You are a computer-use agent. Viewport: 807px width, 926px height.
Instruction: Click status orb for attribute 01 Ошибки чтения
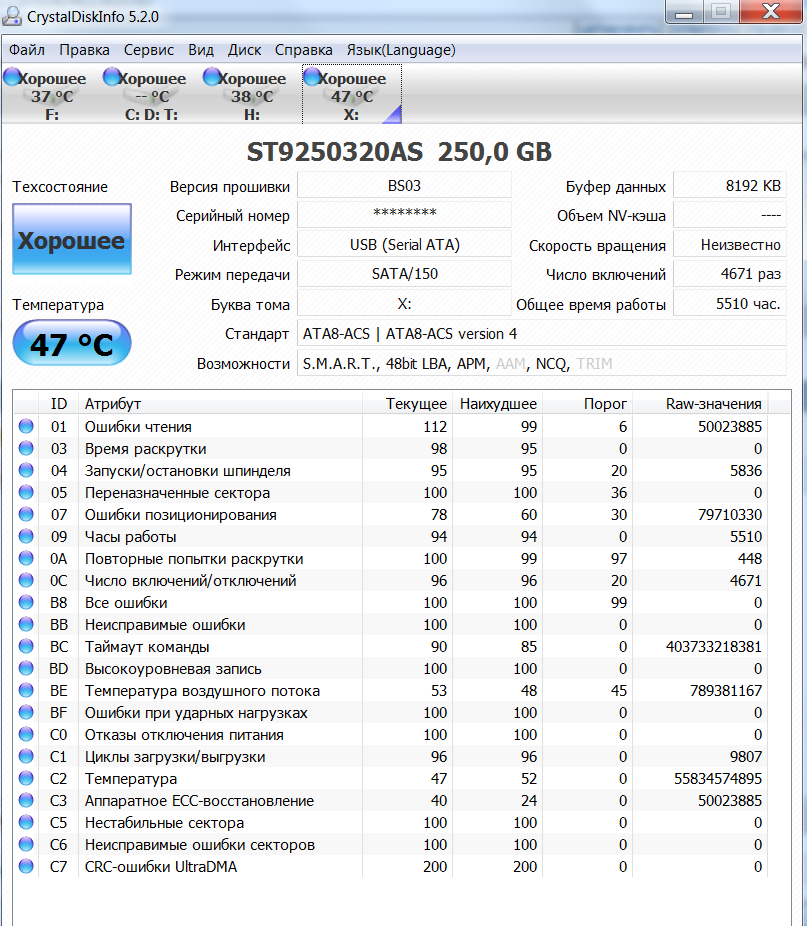pyautogui.click(x=26, y=426)
